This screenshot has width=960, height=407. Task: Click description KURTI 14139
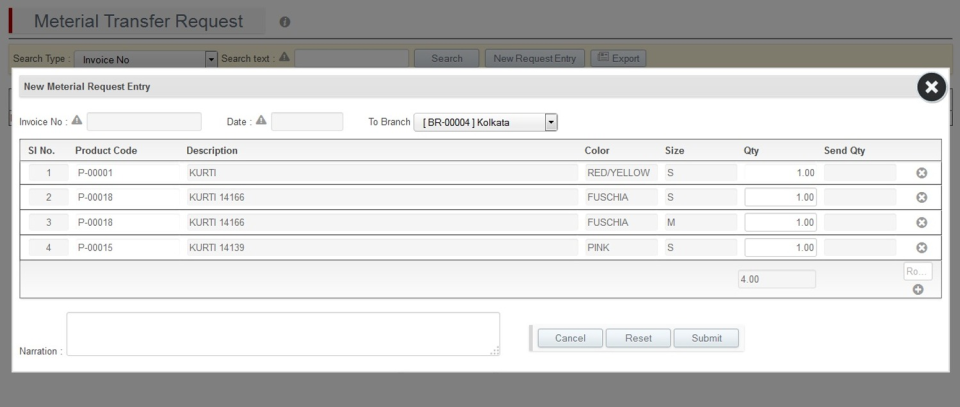[382, 247]
